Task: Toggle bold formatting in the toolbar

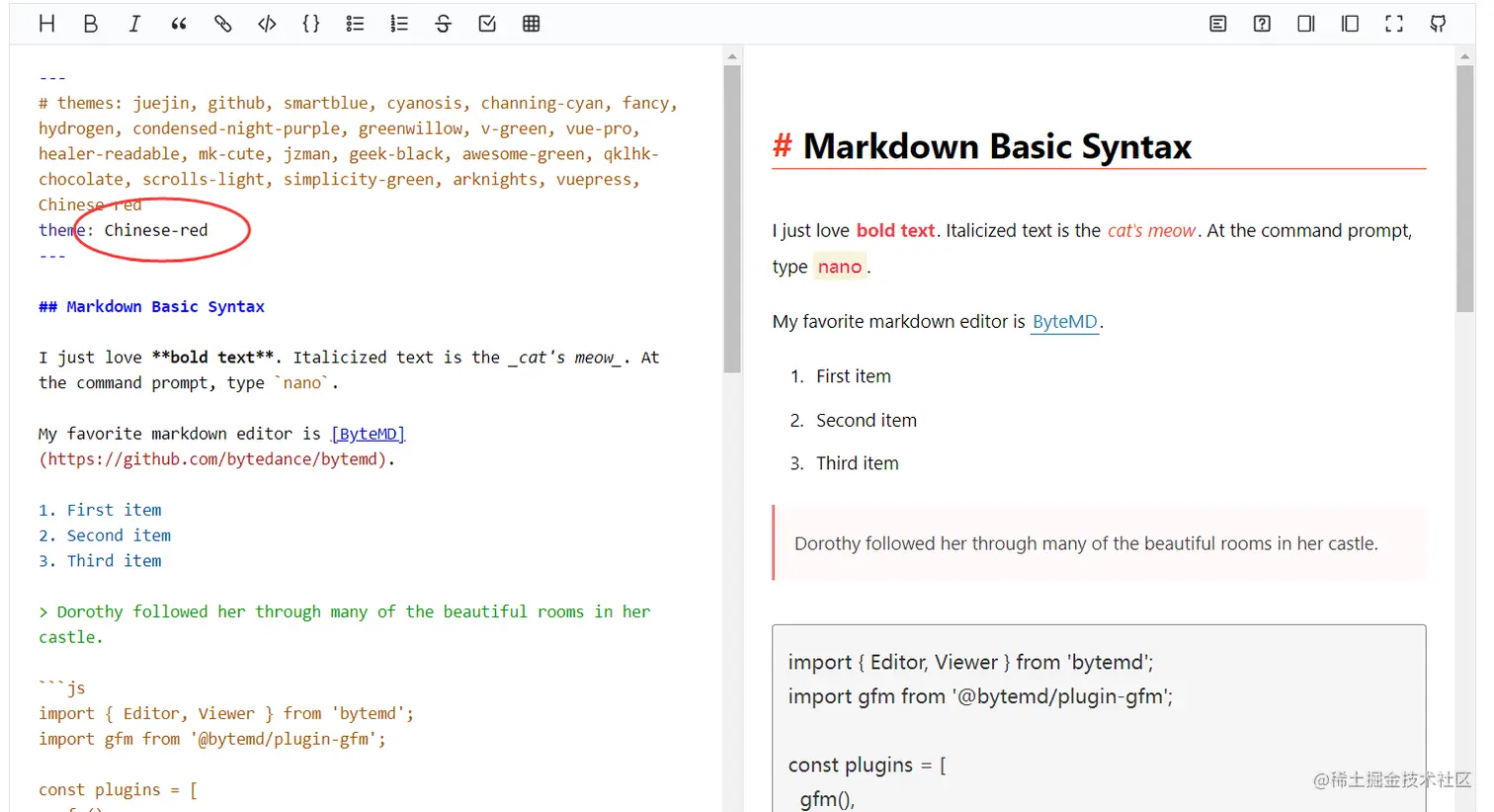Action: (x=91, y=24)
